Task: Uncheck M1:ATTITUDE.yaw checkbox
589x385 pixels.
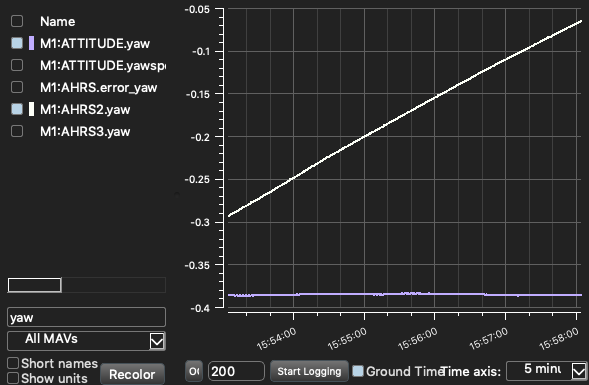Action: point(17,43)
